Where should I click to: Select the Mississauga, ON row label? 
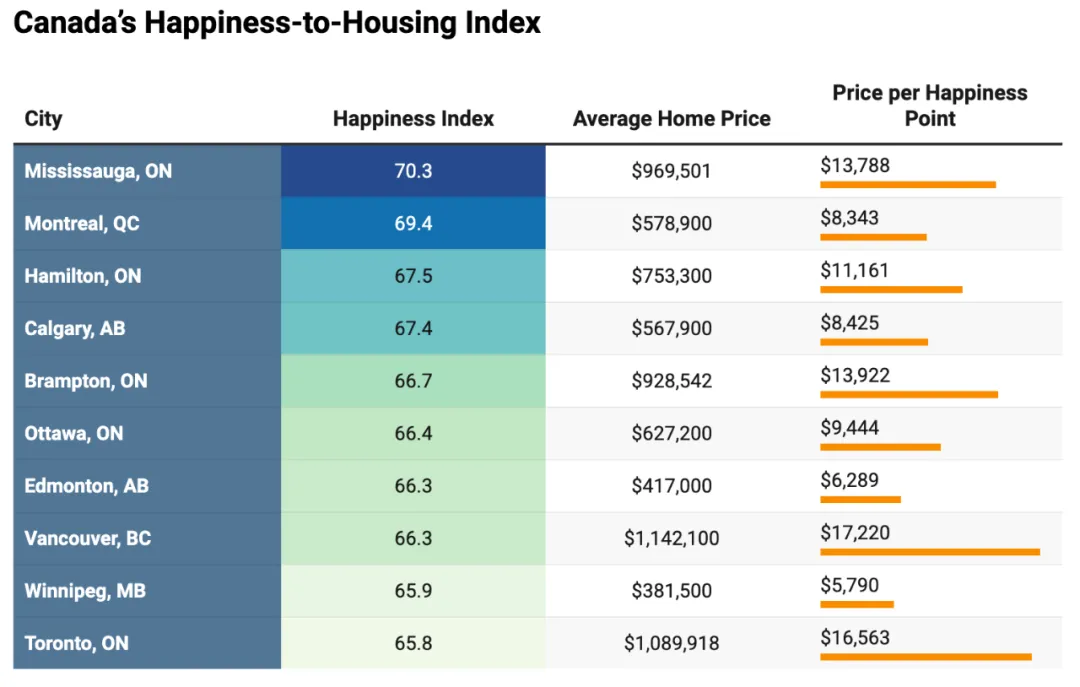[98, 171]
